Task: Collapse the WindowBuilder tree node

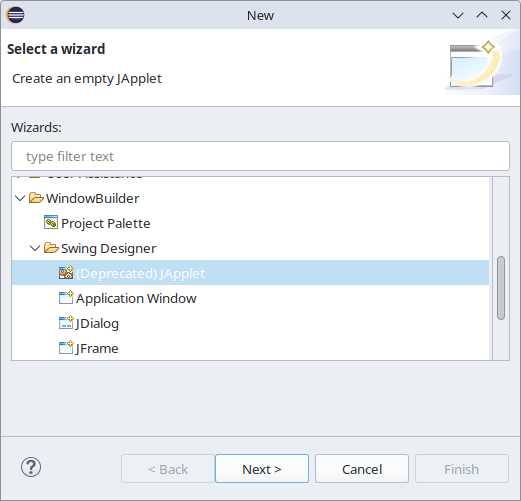Action: pos(20,198)
